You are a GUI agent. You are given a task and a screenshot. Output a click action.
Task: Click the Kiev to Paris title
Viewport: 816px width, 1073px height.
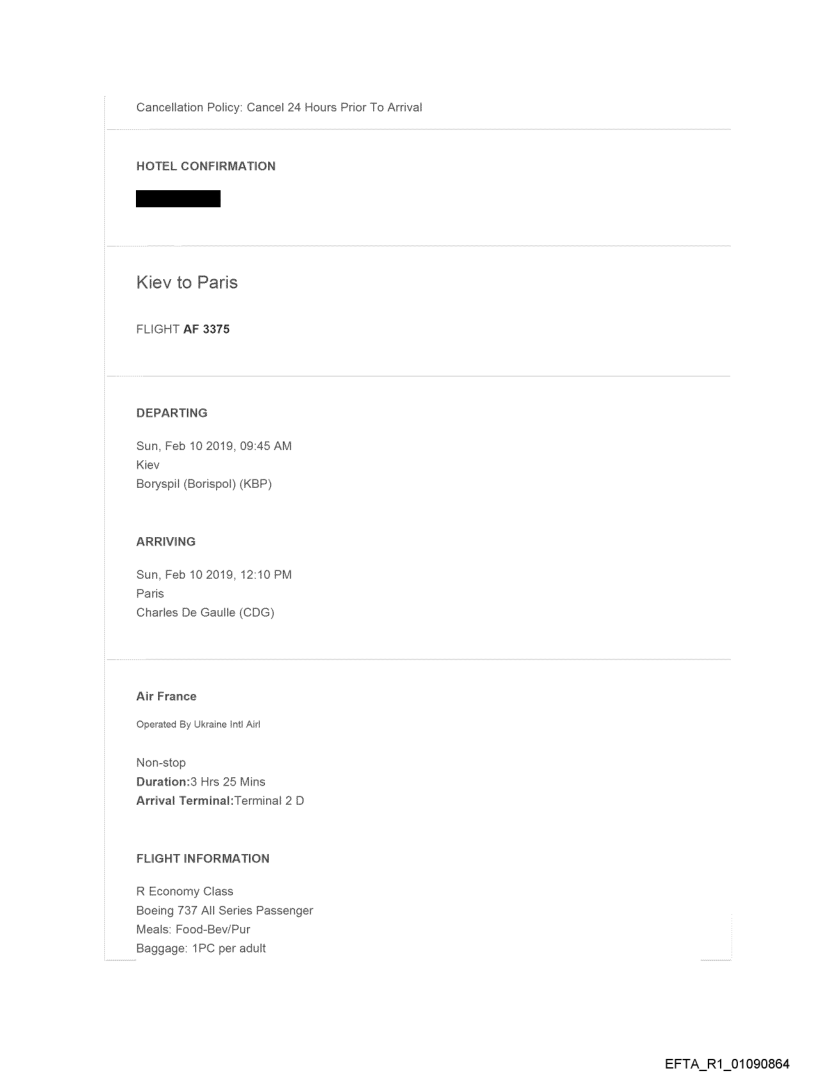pos(187,283)
